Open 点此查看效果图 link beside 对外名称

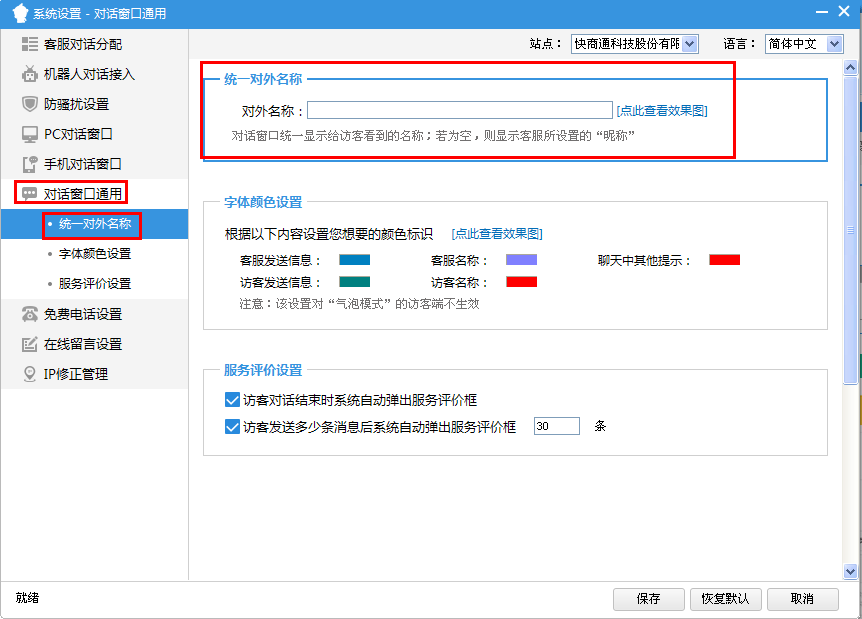[x=662, y=111]
